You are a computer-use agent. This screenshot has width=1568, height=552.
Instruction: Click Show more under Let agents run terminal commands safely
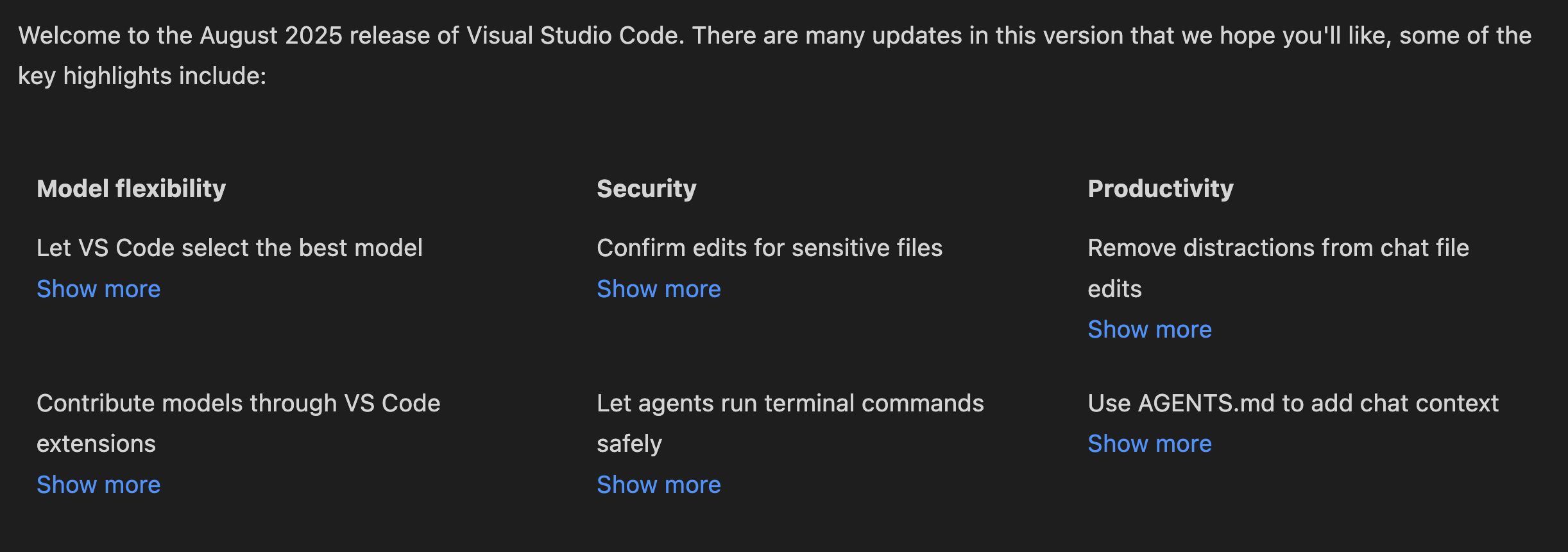pyautogui.click(x=658, y=485)
